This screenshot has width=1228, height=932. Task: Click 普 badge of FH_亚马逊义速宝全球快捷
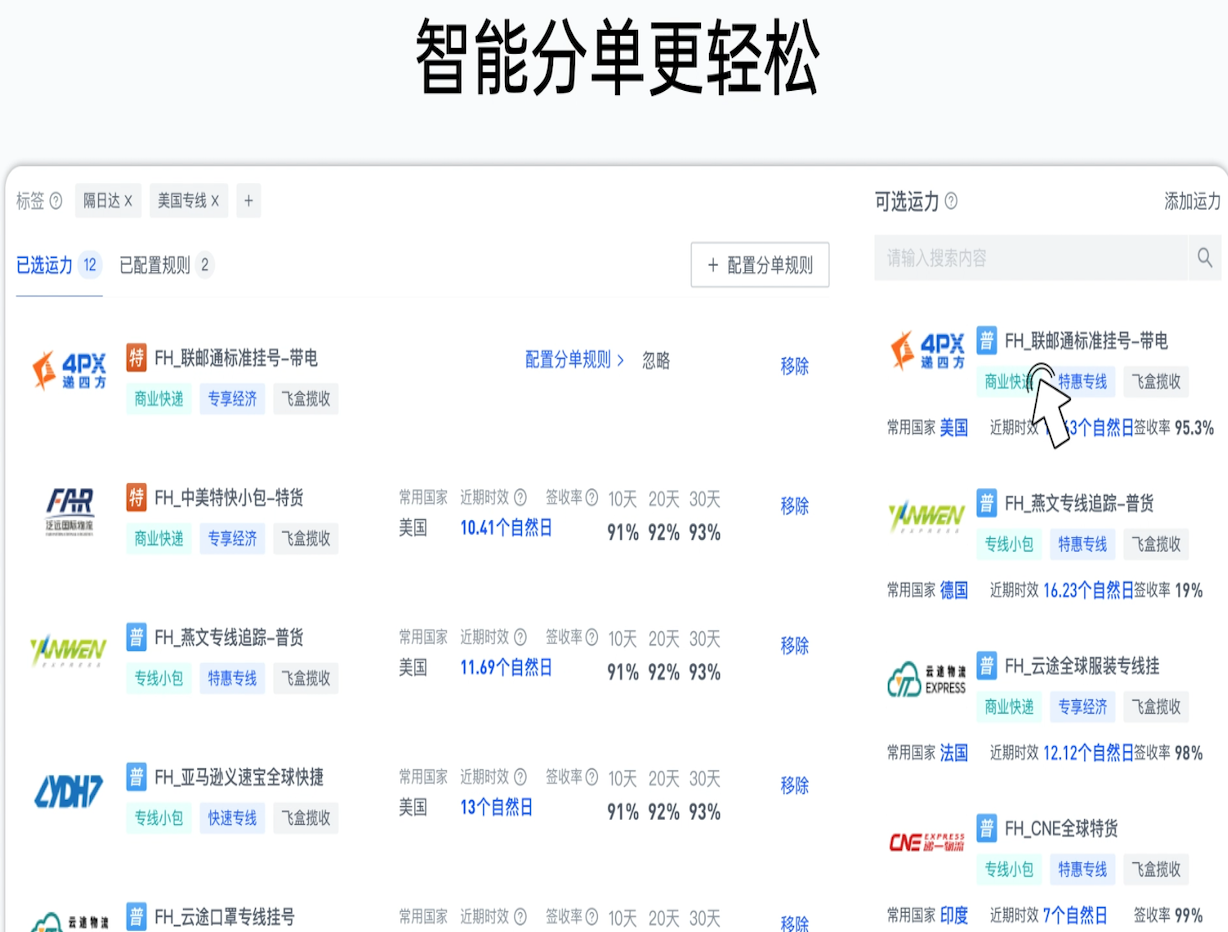(x=137, y=776)
